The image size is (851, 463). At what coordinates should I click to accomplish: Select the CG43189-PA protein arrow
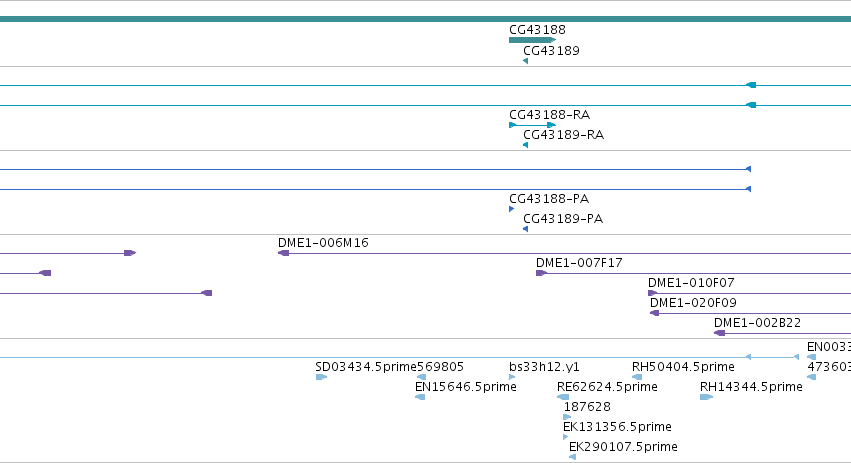525,229
